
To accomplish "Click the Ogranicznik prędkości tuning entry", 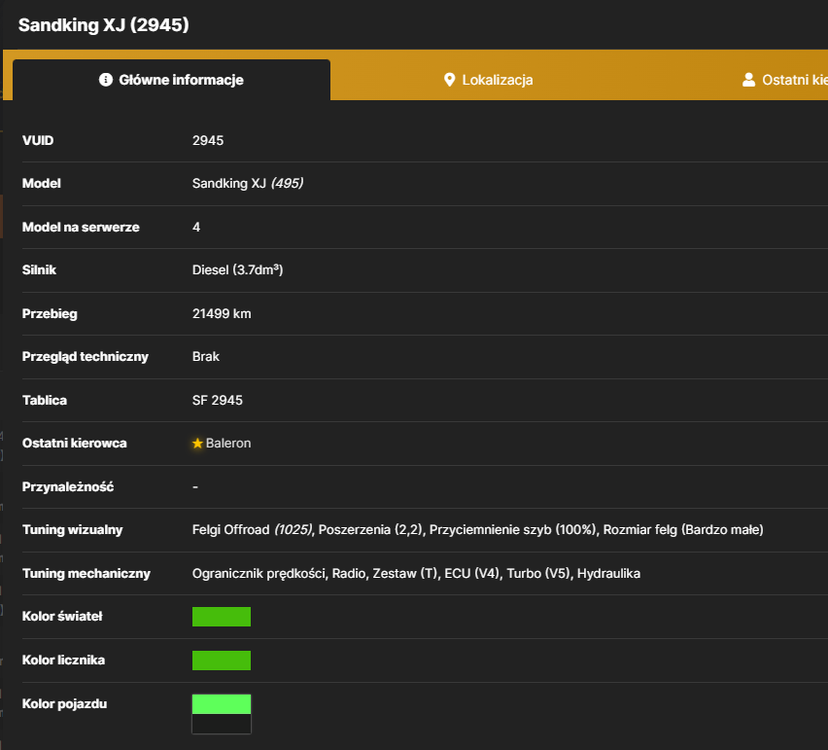I will coord(259,574).
